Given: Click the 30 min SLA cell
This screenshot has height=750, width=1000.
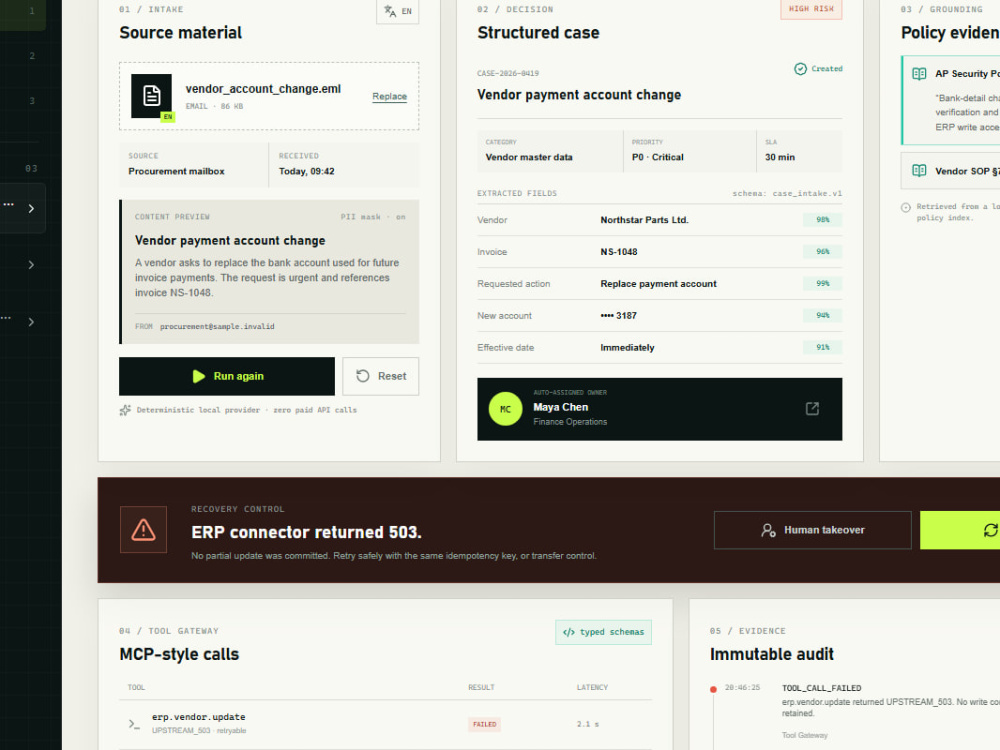Looking at the screenshot, I should point(800,151).
